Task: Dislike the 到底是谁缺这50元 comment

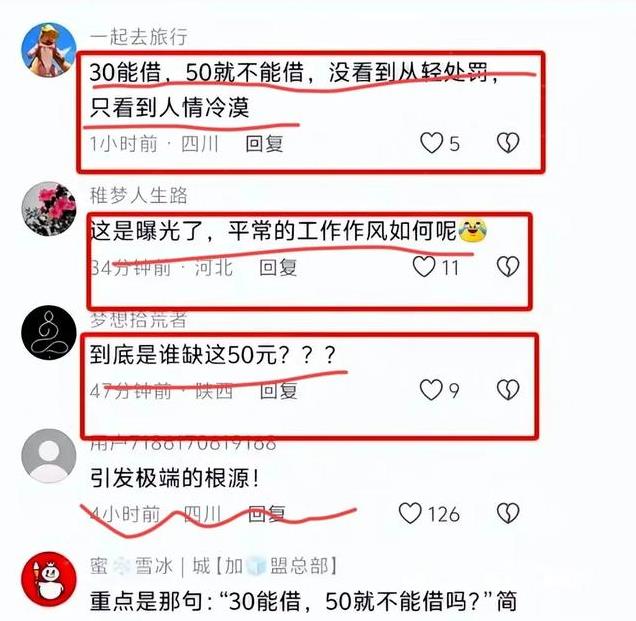Action: tap(508, 390)
